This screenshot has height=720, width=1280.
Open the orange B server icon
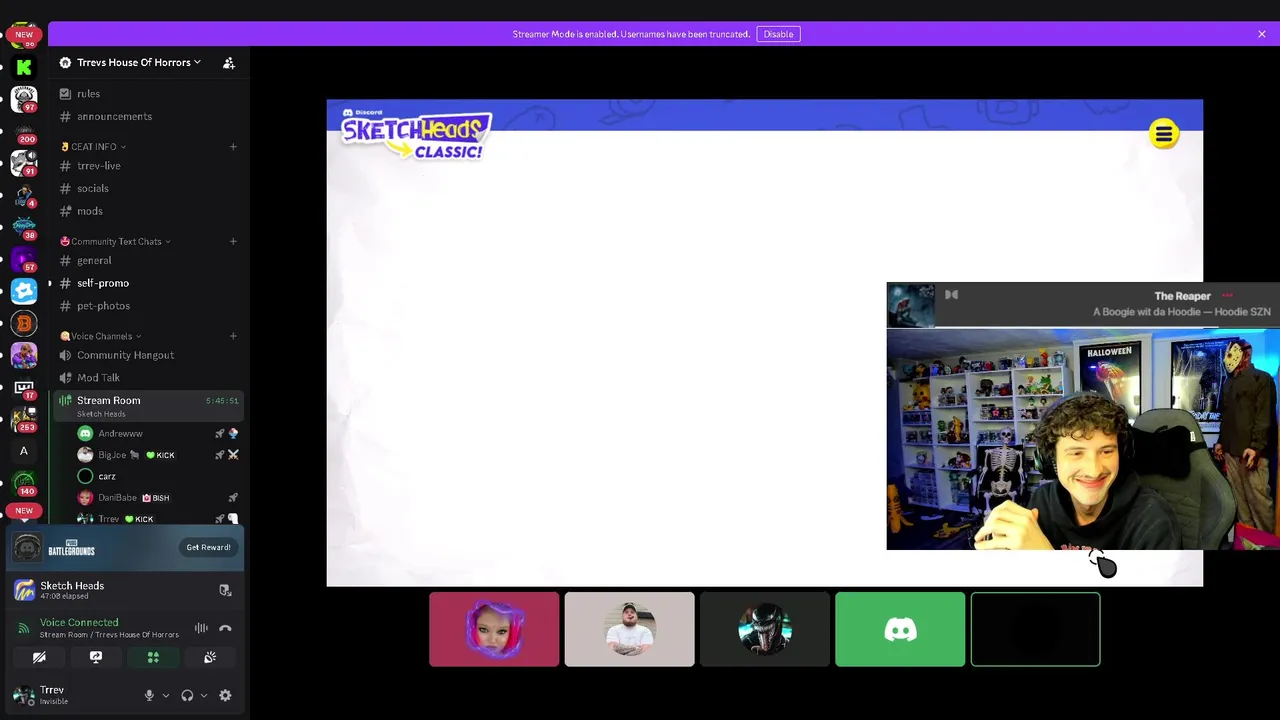[x=24, y=323]
